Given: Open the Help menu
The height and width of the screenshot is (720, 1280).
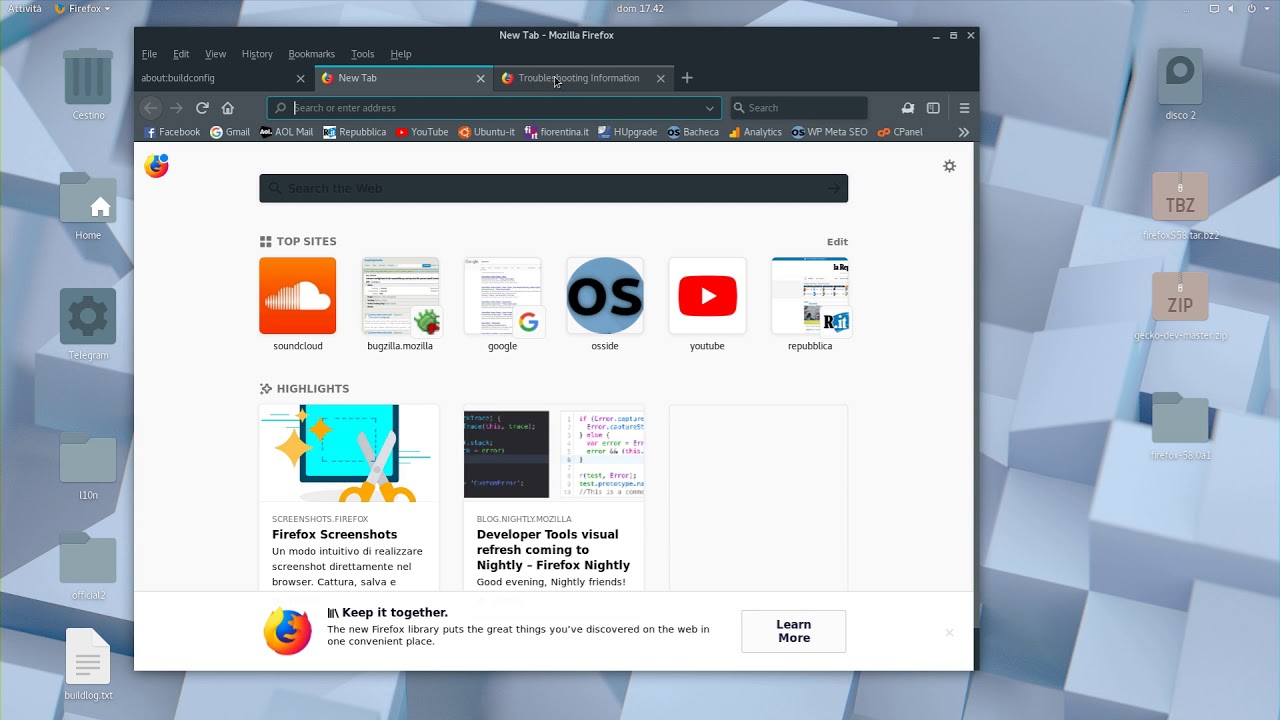Looking at the screenshot, I should coord(401,54).
